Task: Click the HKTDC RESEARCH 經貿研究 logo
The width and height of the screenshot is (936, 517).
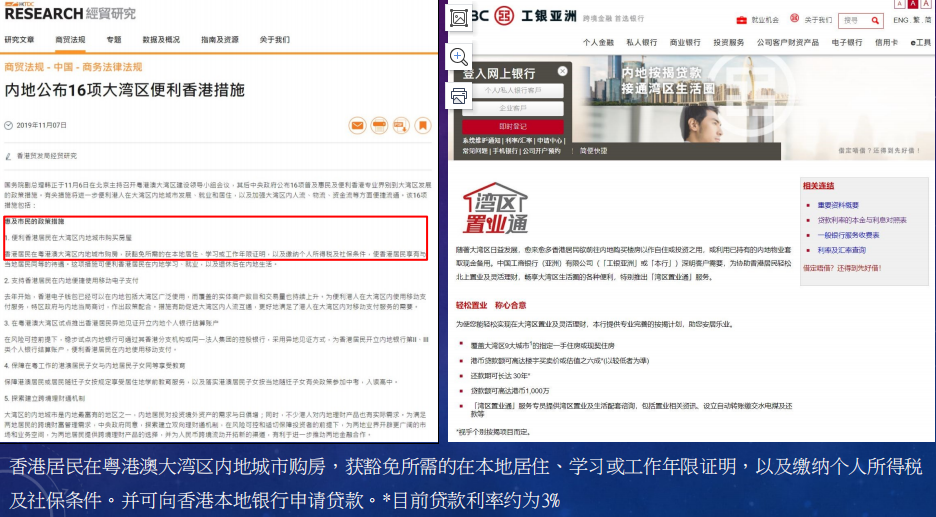Action: (x=70, y=12)
